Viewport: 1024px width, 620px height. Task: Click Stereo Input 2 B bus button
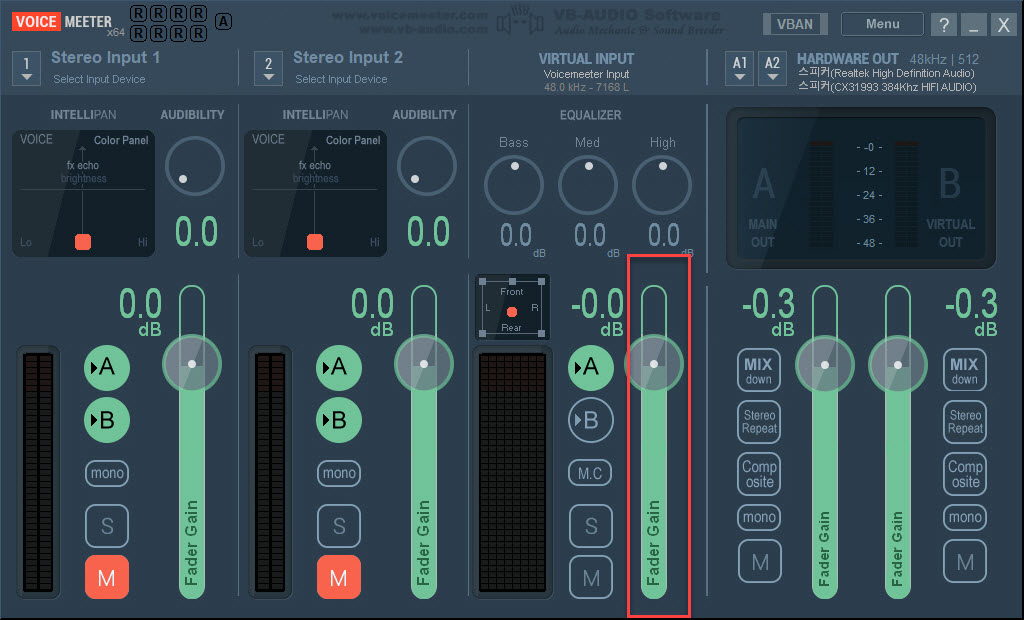coord(339,420)
